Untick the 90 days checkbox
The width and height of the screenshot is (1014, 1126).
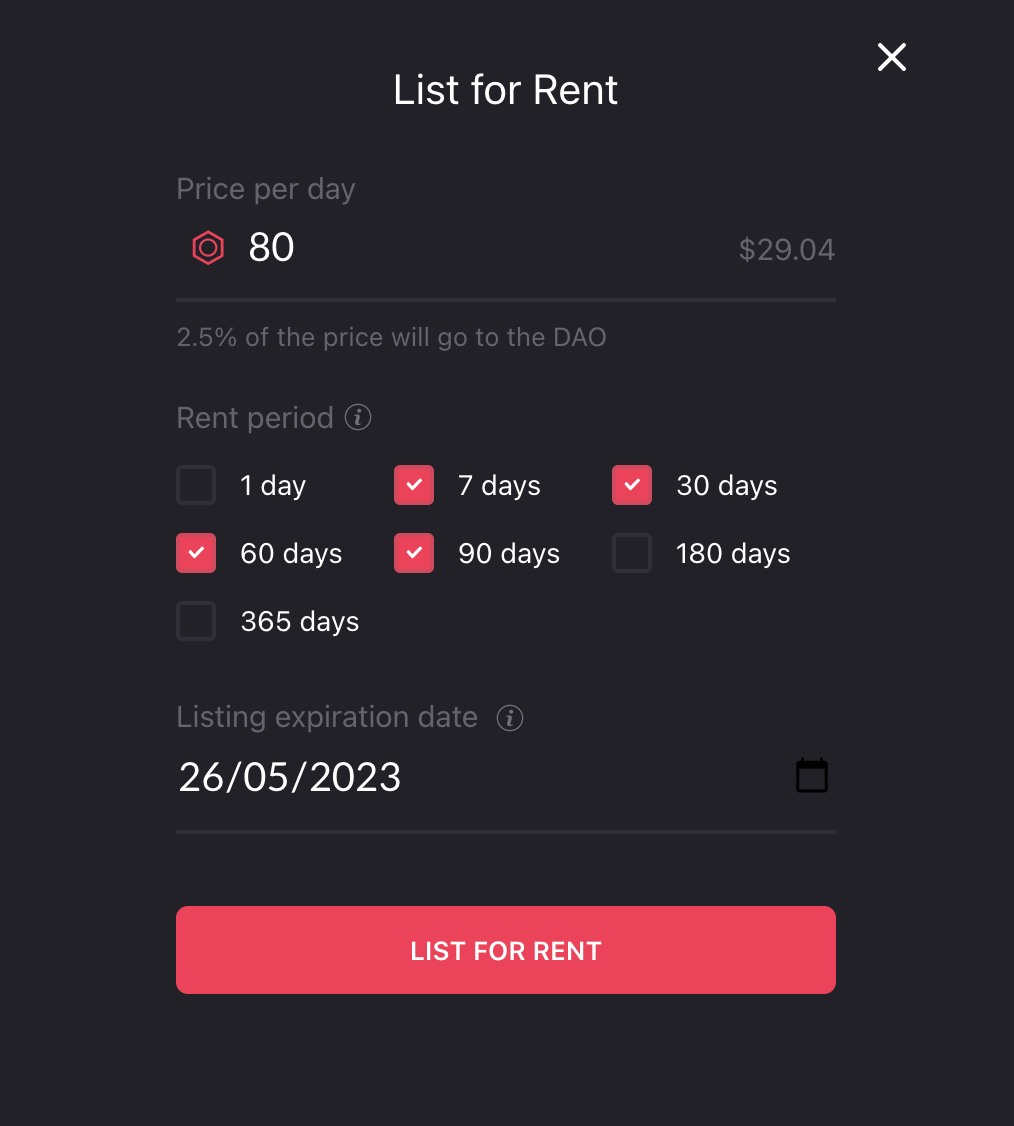pyautogui.click(x=414, y=554)
